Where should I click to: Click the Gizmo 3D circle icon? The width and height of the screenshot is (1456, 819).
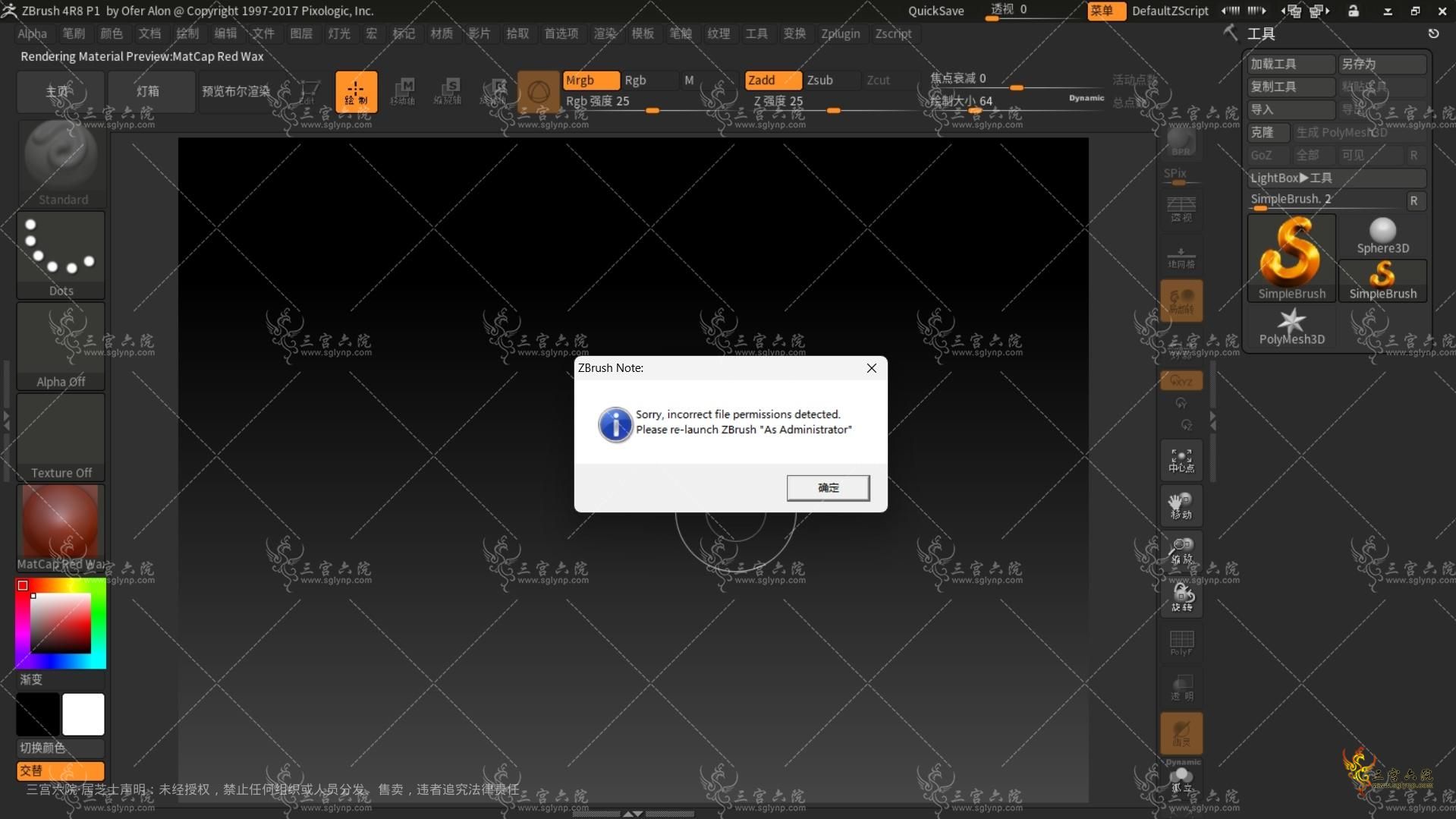539,92
